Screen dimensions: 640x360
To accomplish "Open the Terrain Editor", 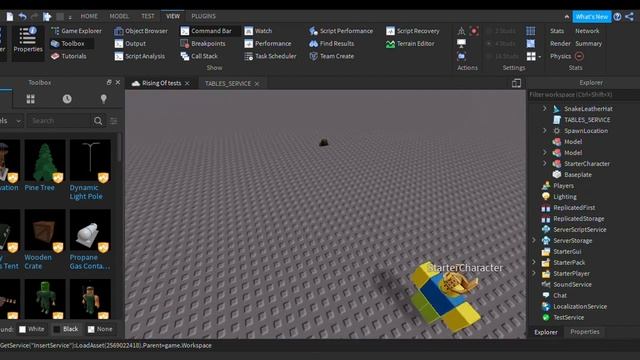I will tap(410, 43).
